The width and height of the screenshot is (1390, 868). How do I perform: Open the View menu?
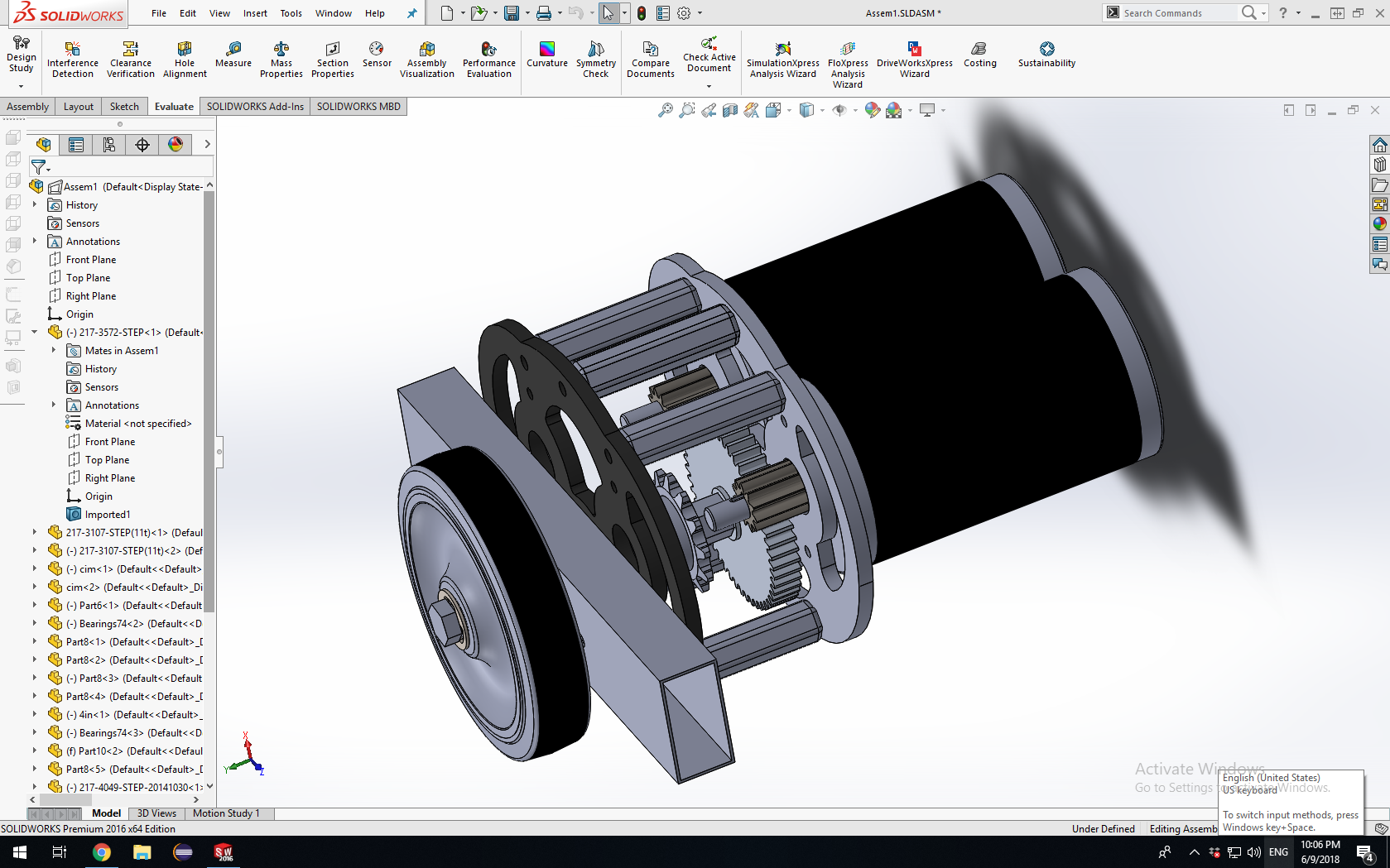(x=219, y=13)
